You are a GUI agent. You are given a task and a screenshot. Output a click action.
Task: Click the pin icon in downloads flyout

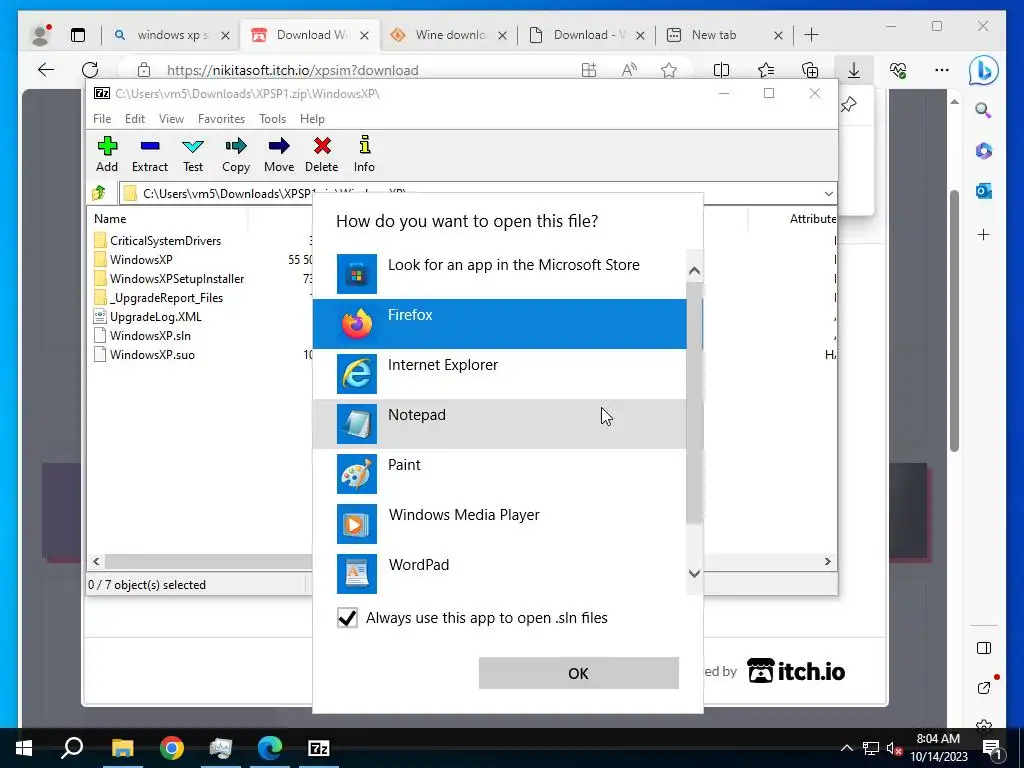pos(849,104)
